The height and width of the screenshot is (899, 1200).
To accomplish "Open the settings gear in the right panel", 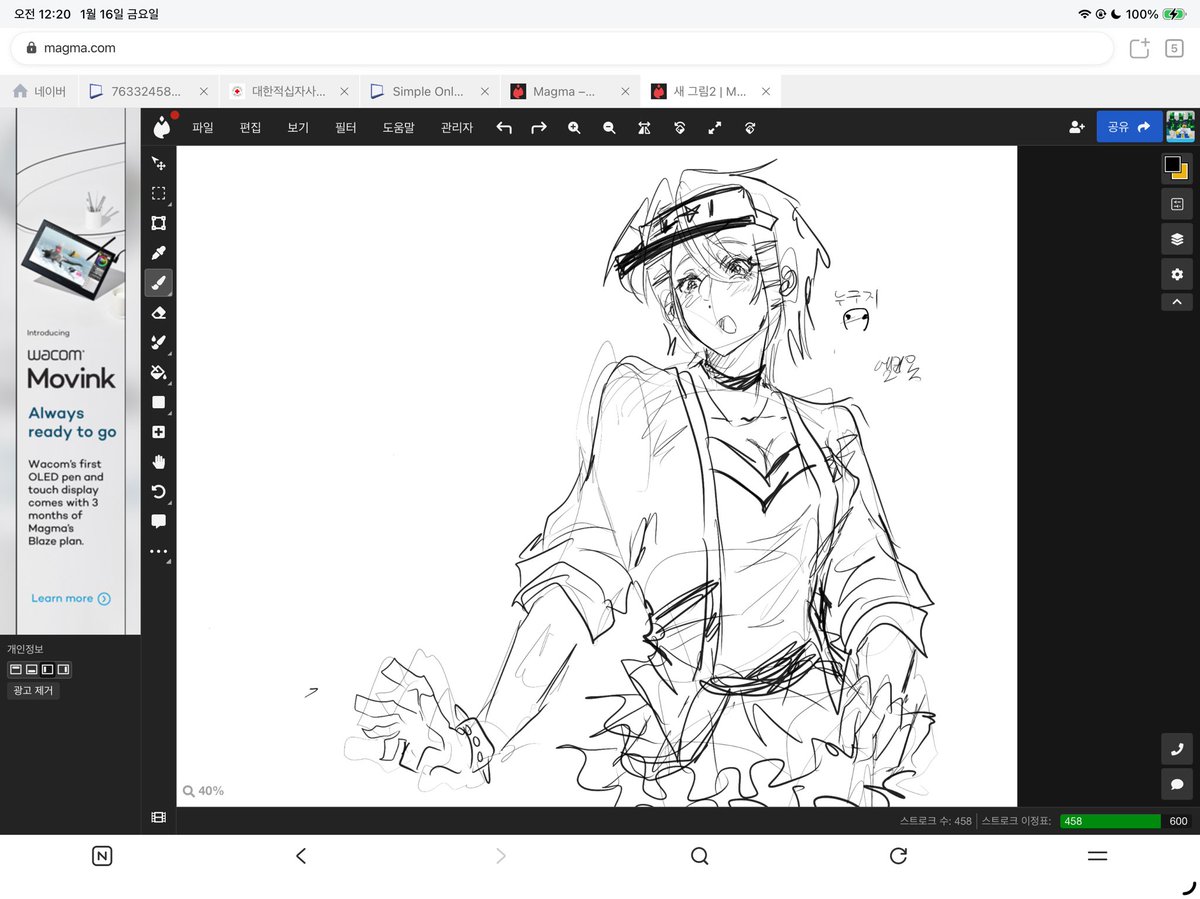I will point(1176,274).
